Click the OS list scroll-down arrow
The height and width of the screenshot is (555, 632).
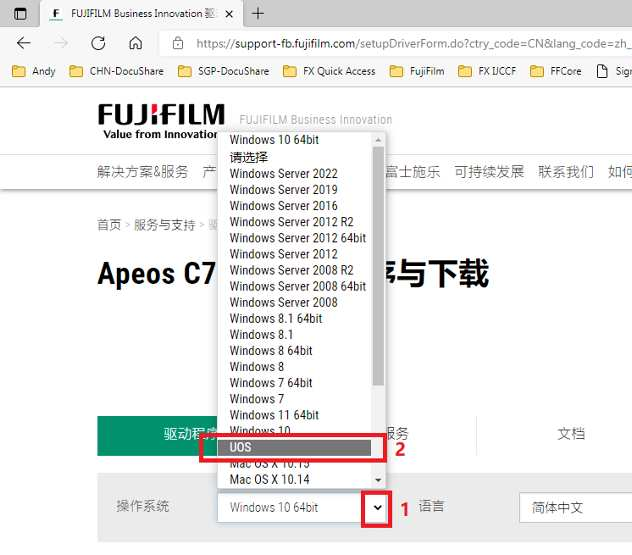tap(378, 480)
